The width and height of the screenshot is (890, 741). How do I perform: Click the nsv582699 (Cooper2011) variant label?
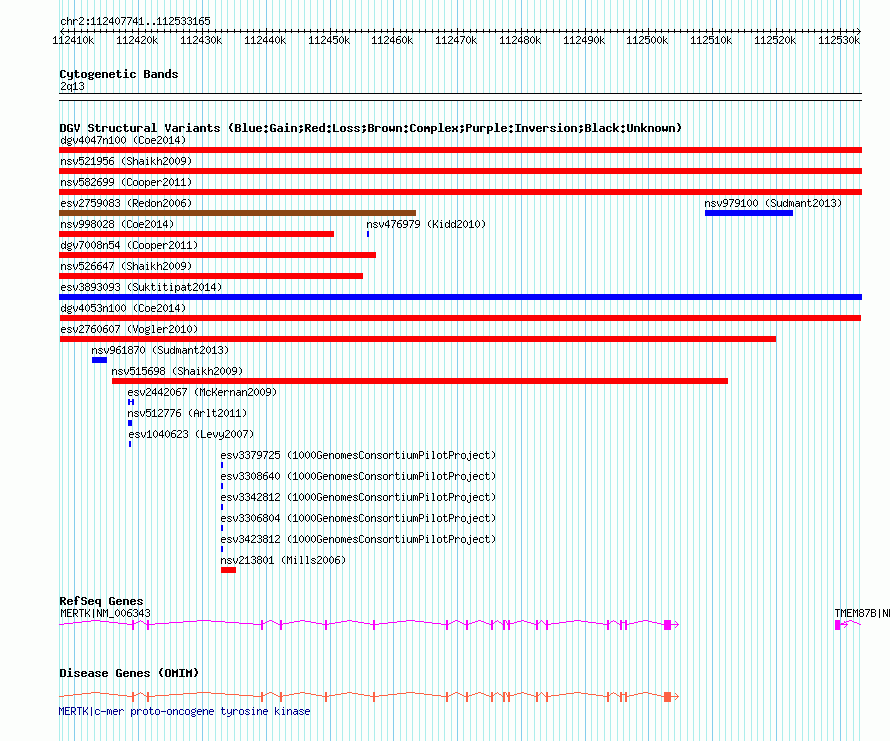tap(126, 182)
